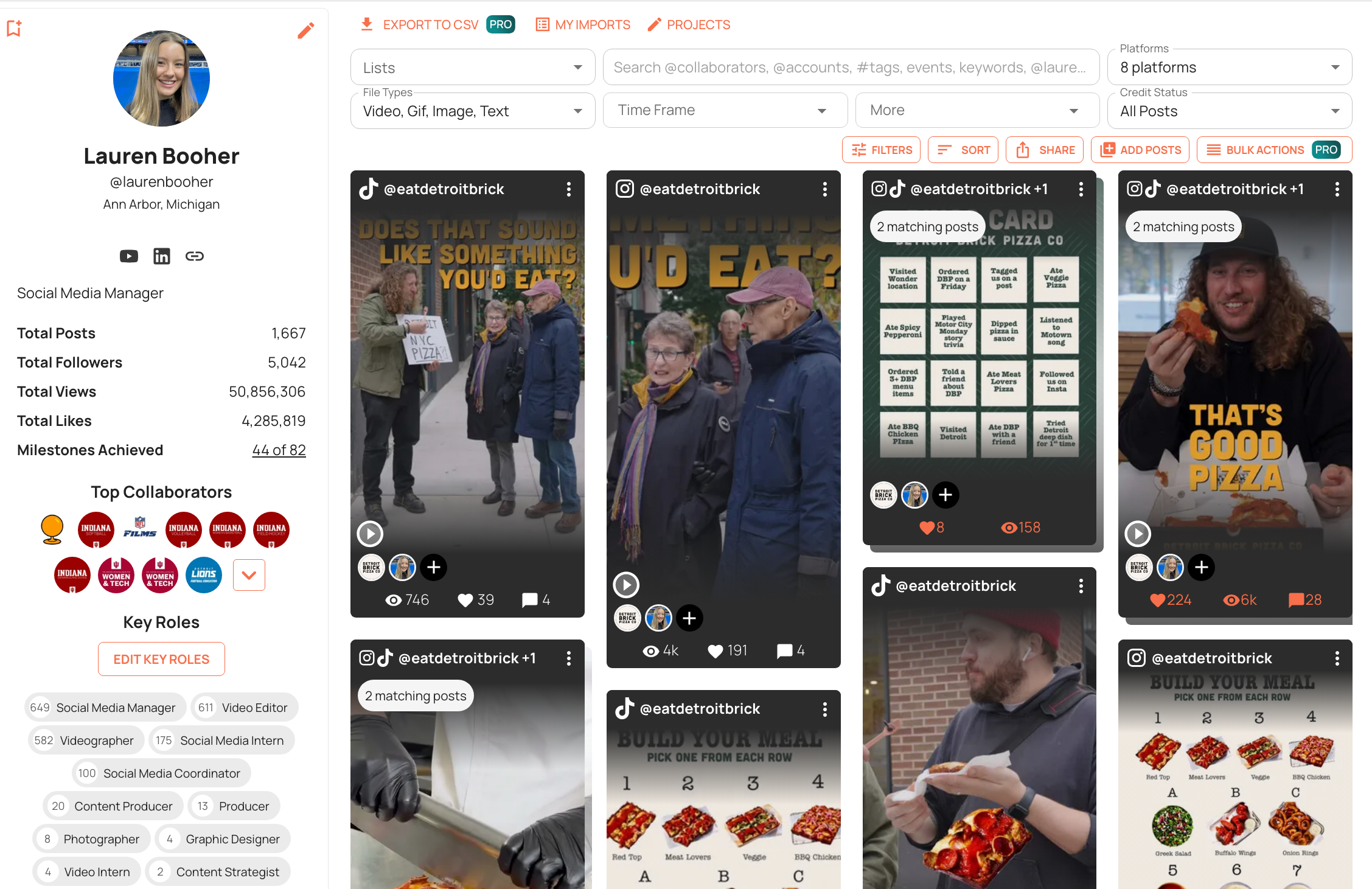Click Edit Key Roles button
This screenshot has height=889, width=1372.
161,659
